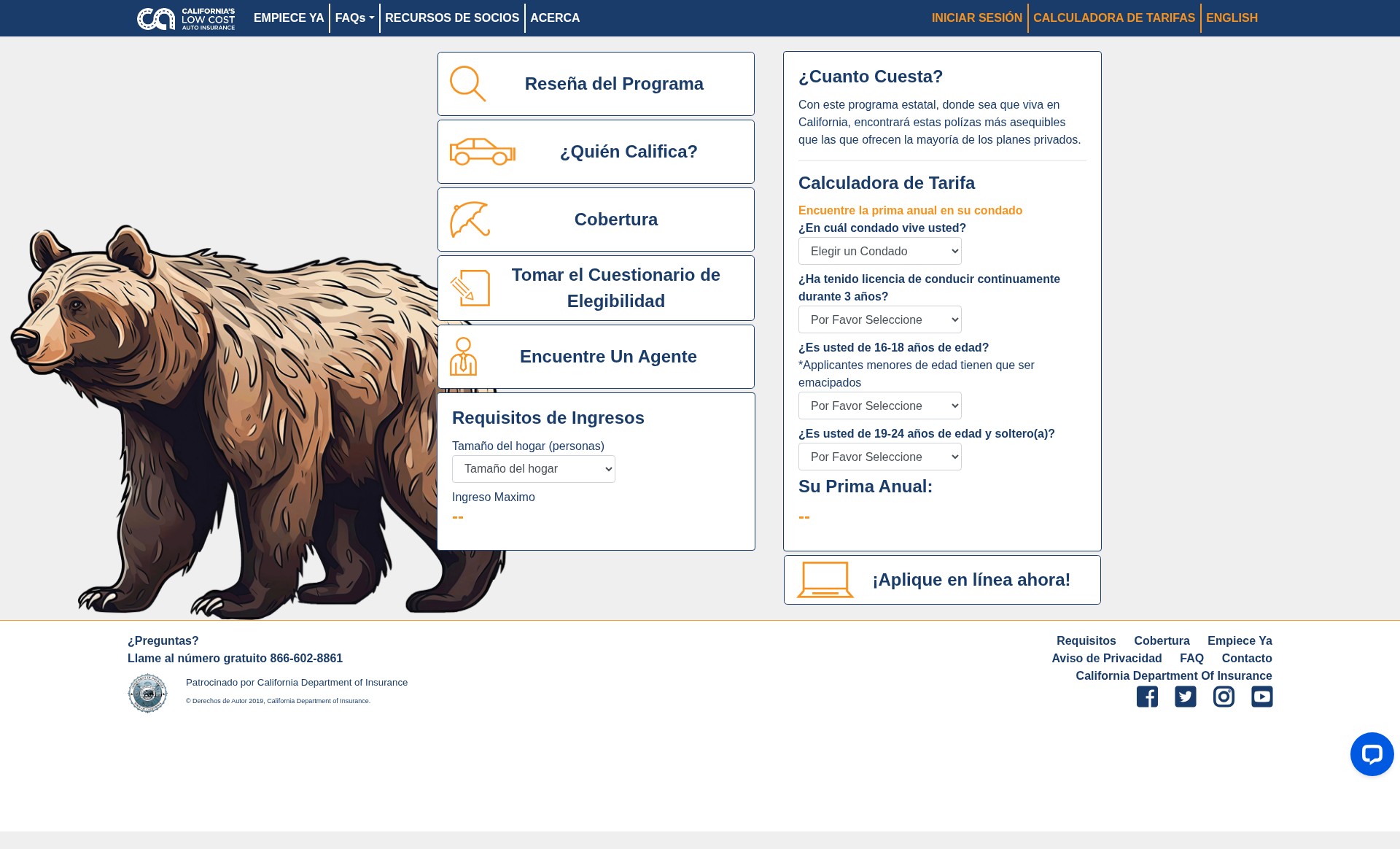Open the Elegir un Condado dropdown

click(x=880, y=251)
